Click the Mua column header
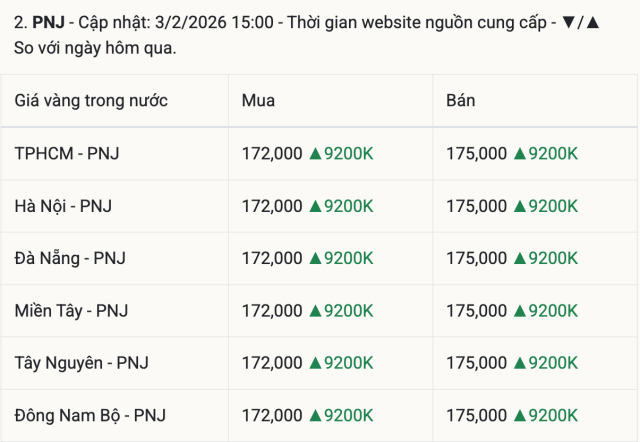 [258, 100]
